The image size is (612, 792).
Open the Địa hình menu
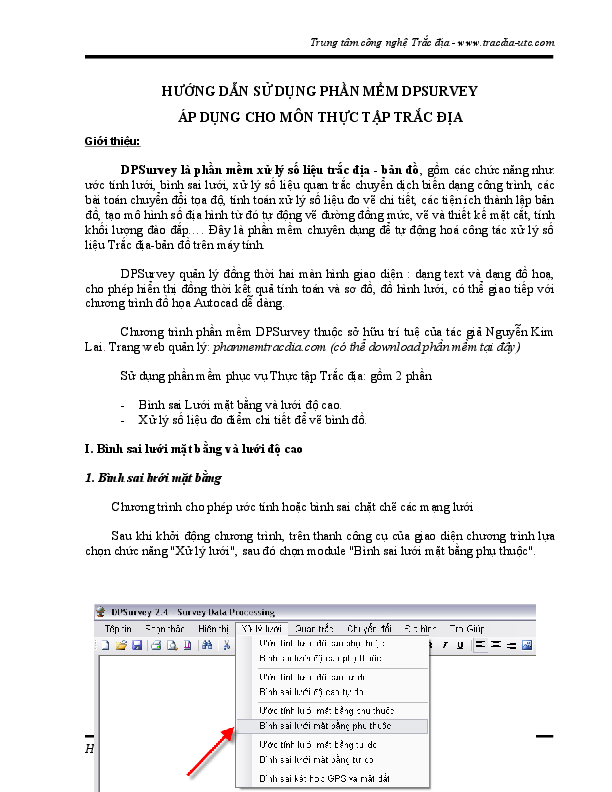pos(420,629)
